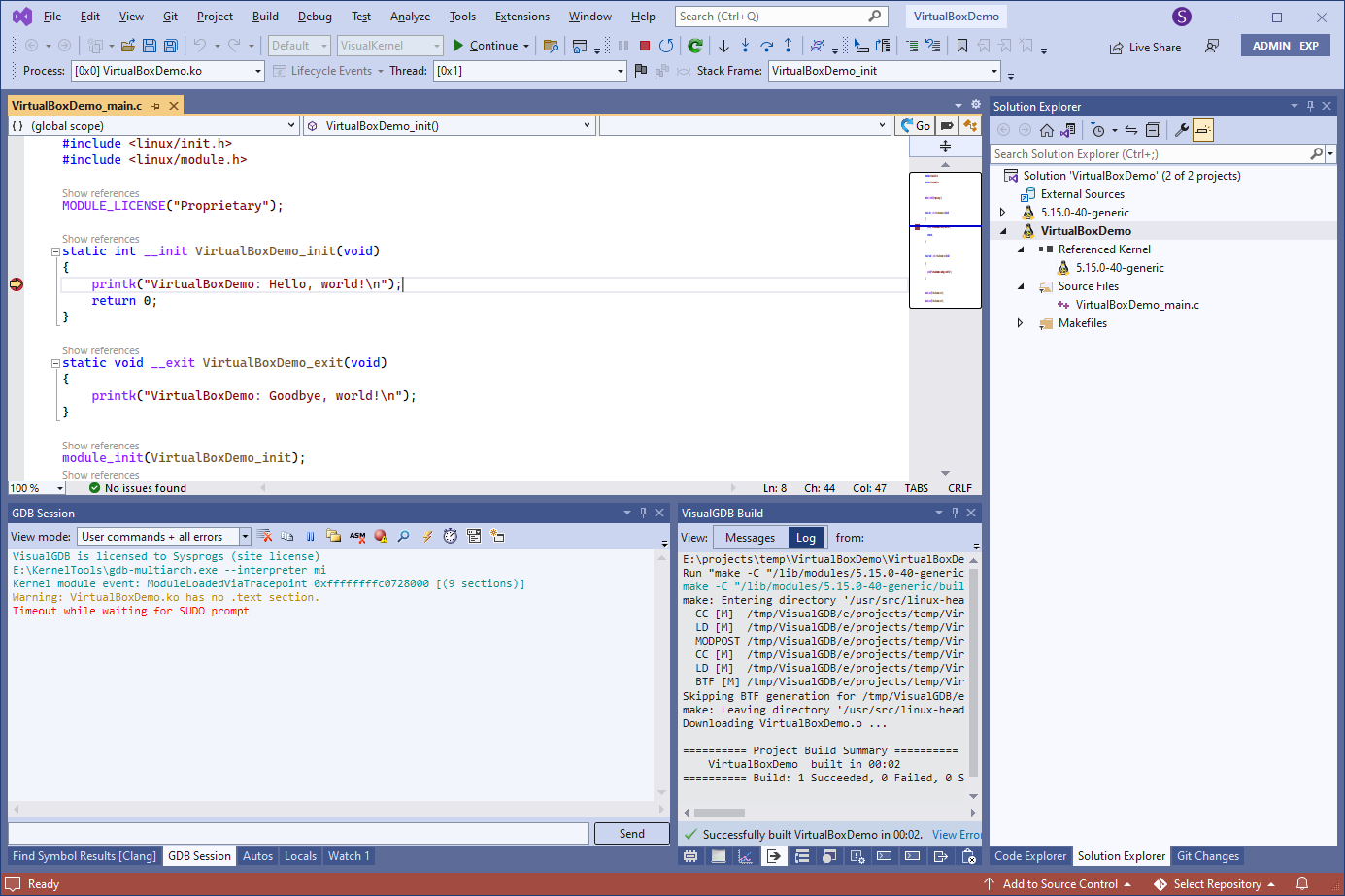Toggle Preview Selected Items in Solution Explorer
Screen dimensions: 1345x896
(1203, 130)
